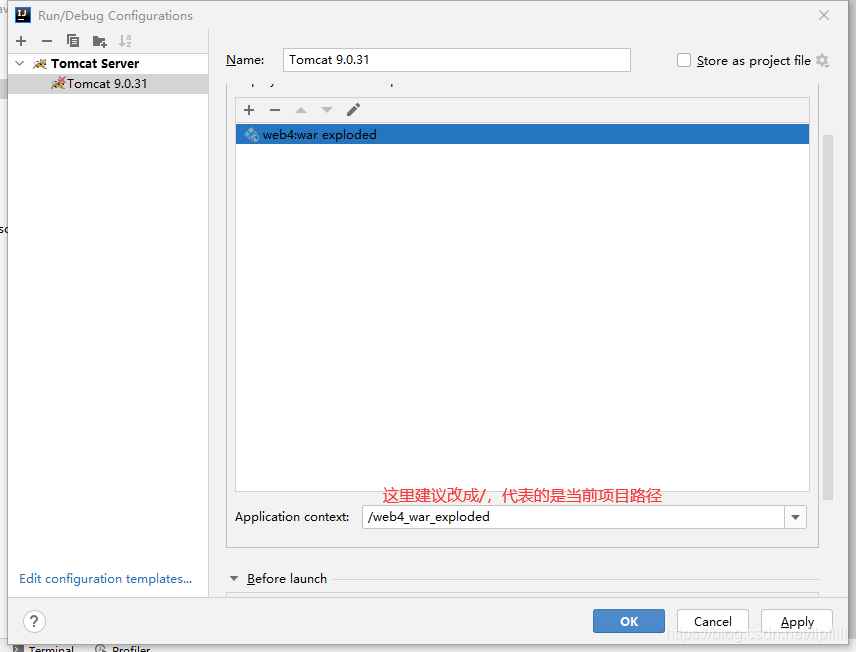The width and height of the screenshot is (856, 652).
Task: Click the Name input field
Action: pyautogui.click(x=456, y=60)
